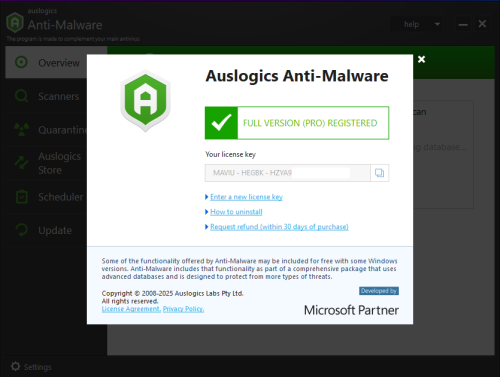Viewport: 500px width, 377px height.
Task: Close the about dialog with X
Action: point(421,59)
